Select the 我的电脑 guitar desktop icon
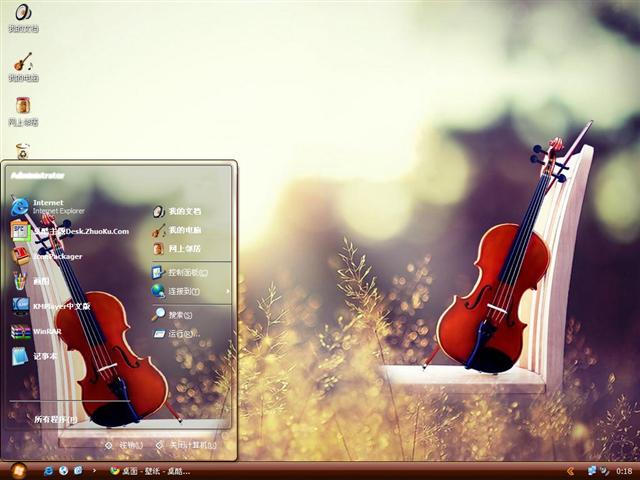This screenshot has height=480, width=640. click(x=23, y=67)
